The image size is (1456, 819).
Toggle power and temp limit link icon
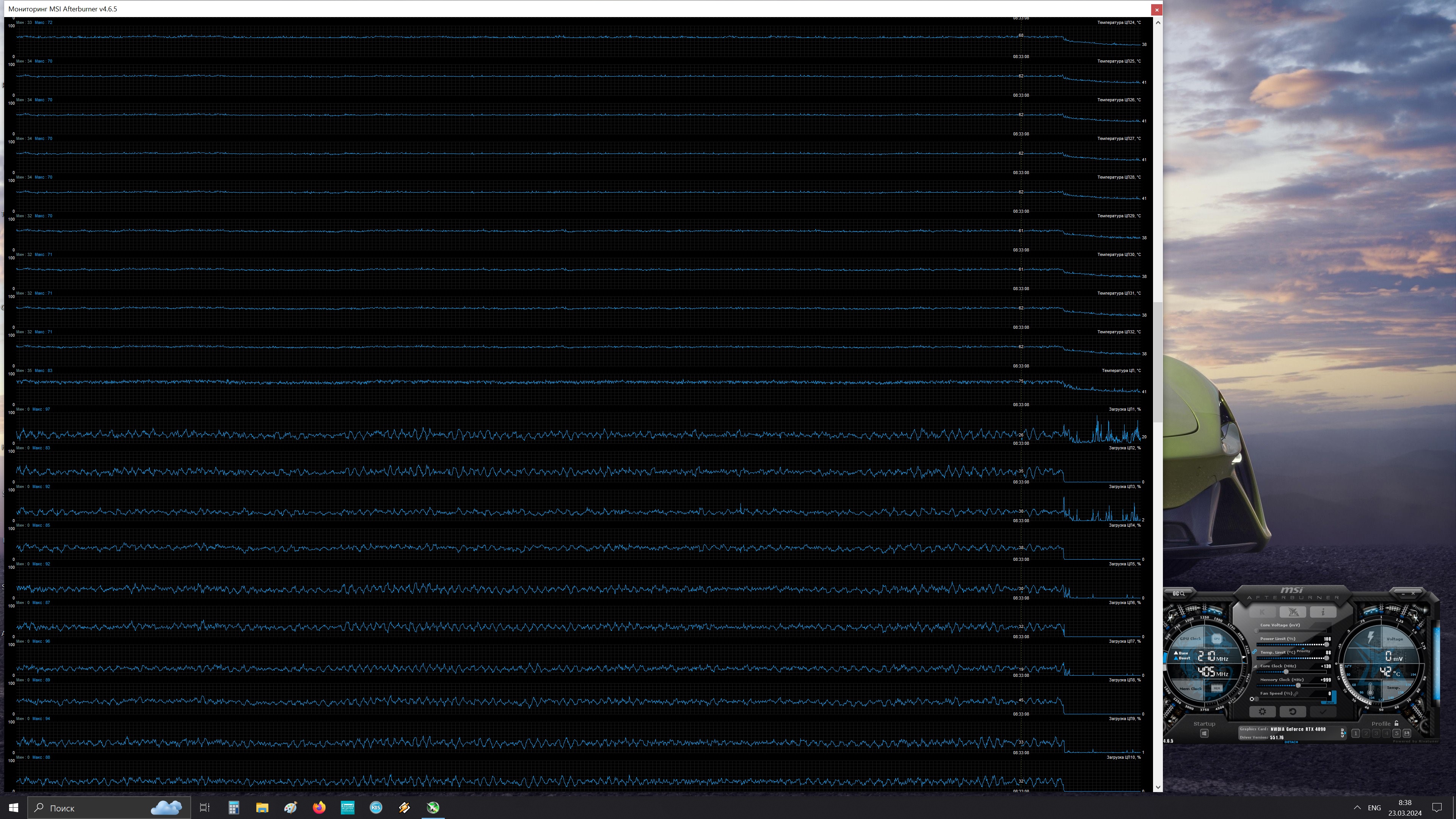(1254, 652)
